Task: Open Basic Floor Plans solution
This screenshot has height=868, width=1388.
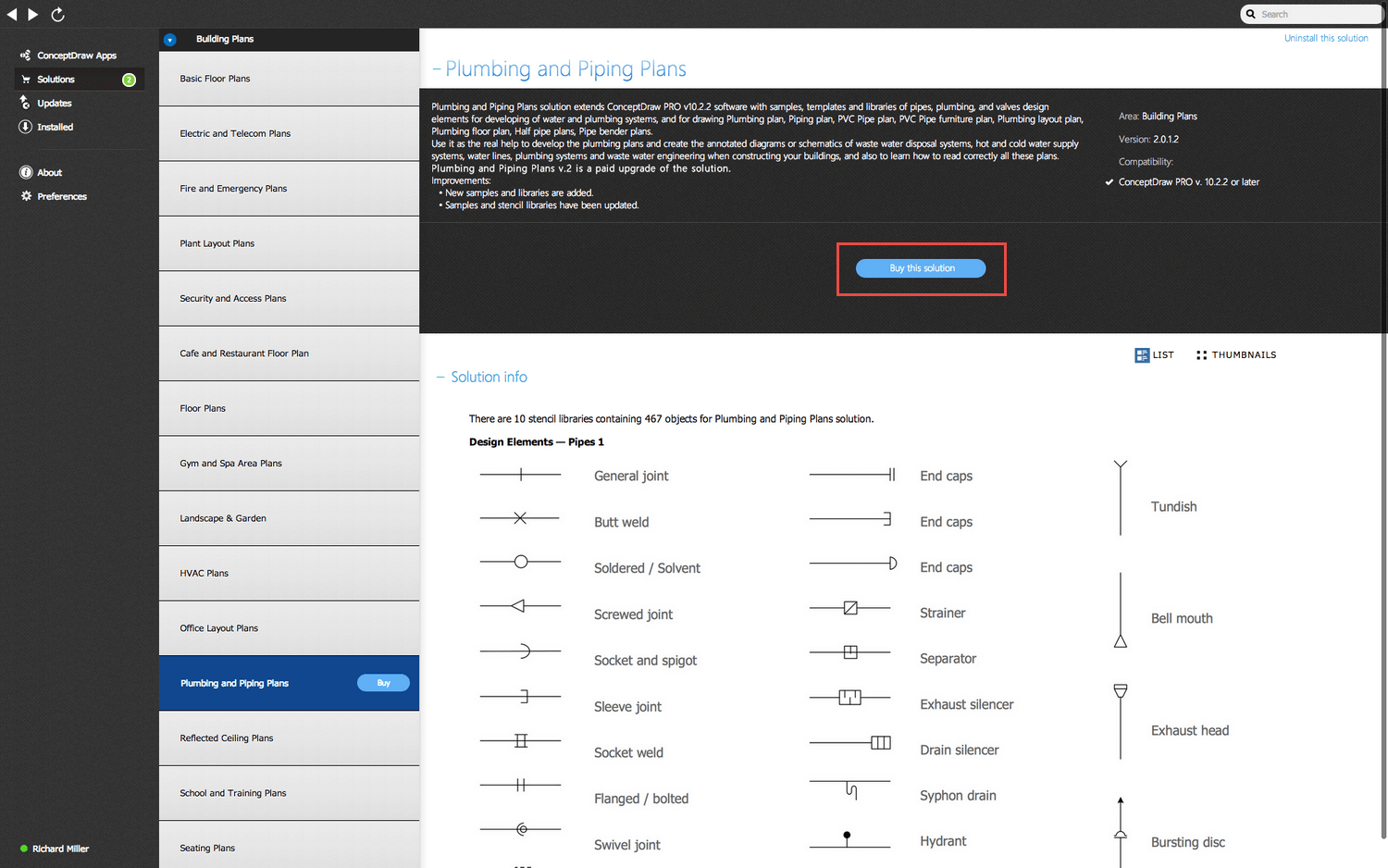Action: click(289, 79)
